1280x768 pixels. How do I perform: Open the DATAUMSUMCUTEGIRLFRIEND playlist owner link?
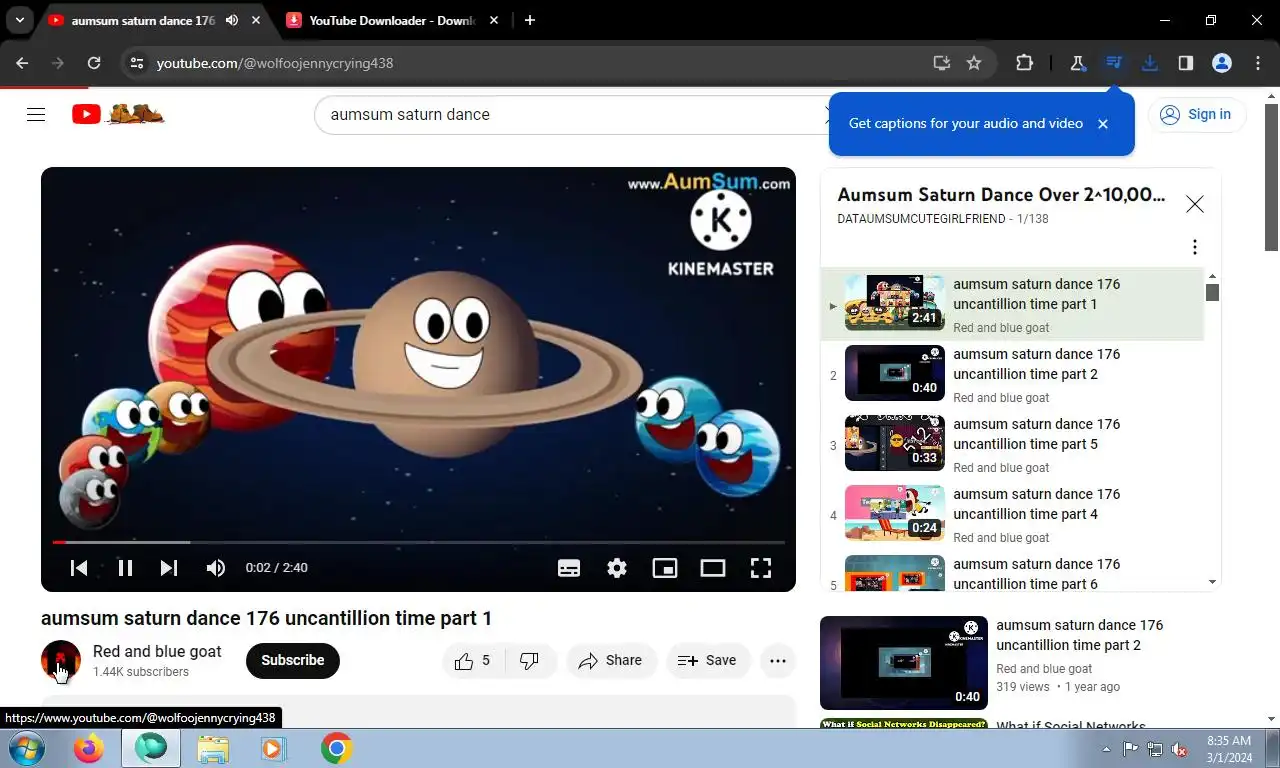pos(921,218)
